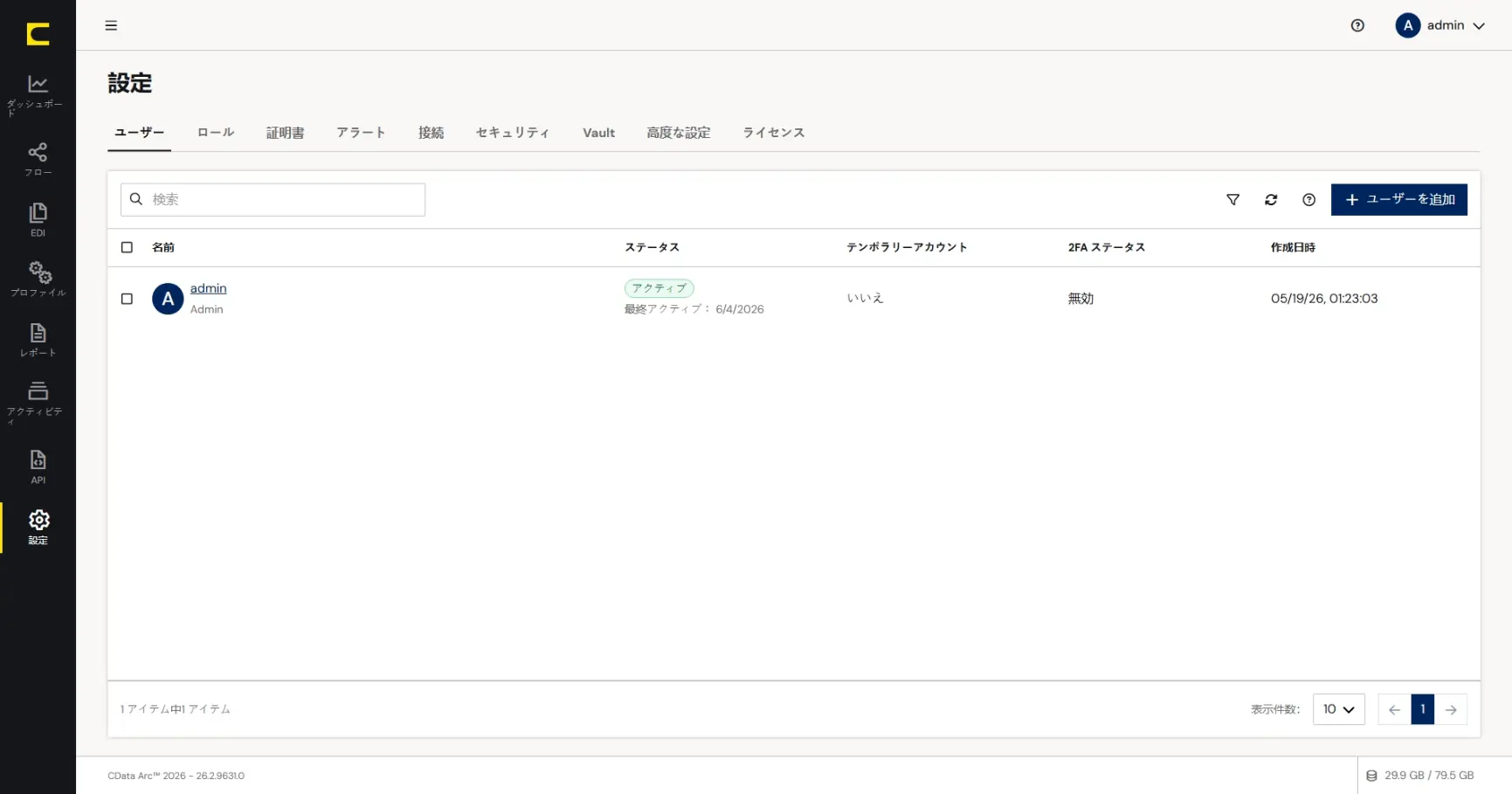
Task: Open the admin user link
Action: click(208, 288)
